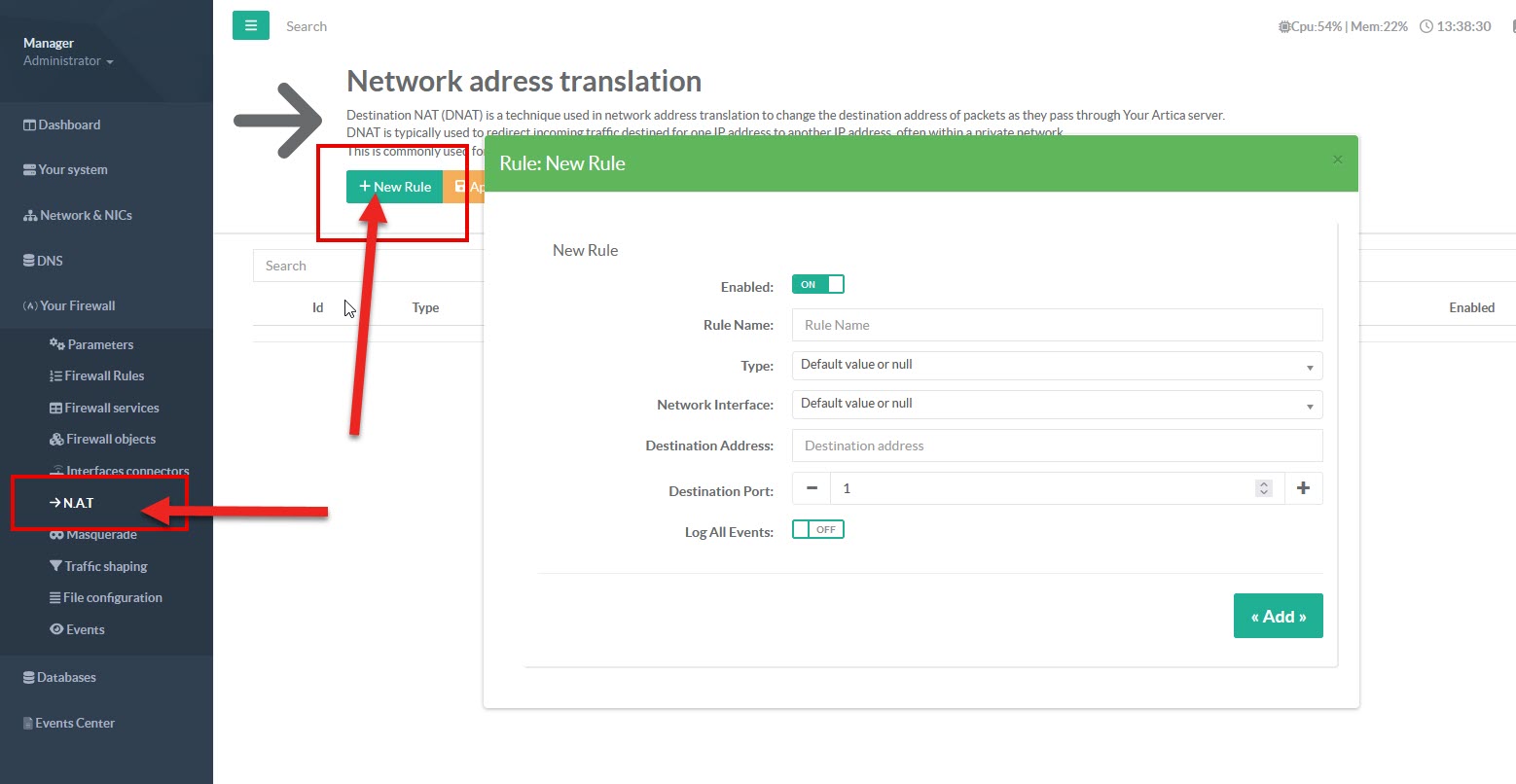This screenshot has height=784, width=1516.
Task: Open Dashboard from the sidebar
Action: pyautogui.click(x=69, y=125)
